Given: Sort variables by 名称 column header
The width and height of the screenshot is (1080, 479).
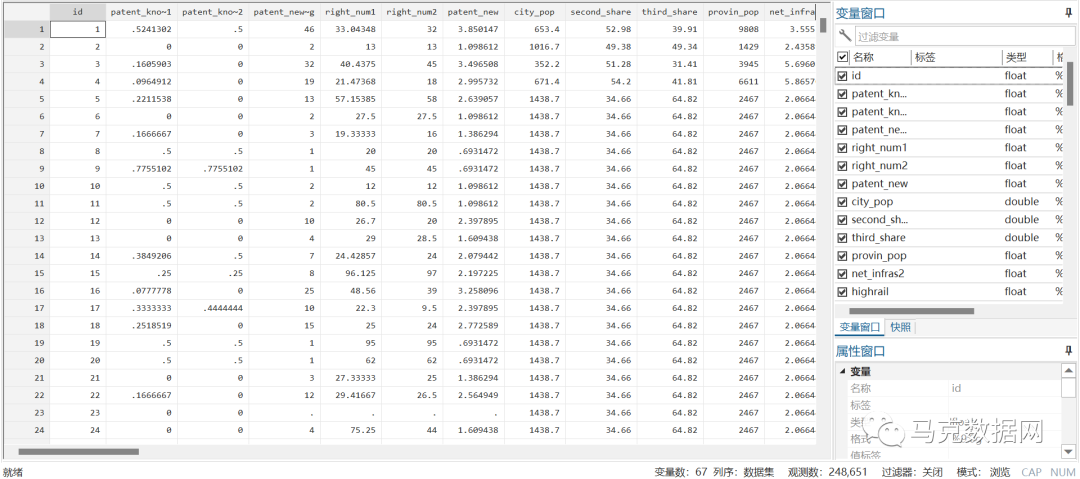Looking at the screenshot, I should pos(863,58).
